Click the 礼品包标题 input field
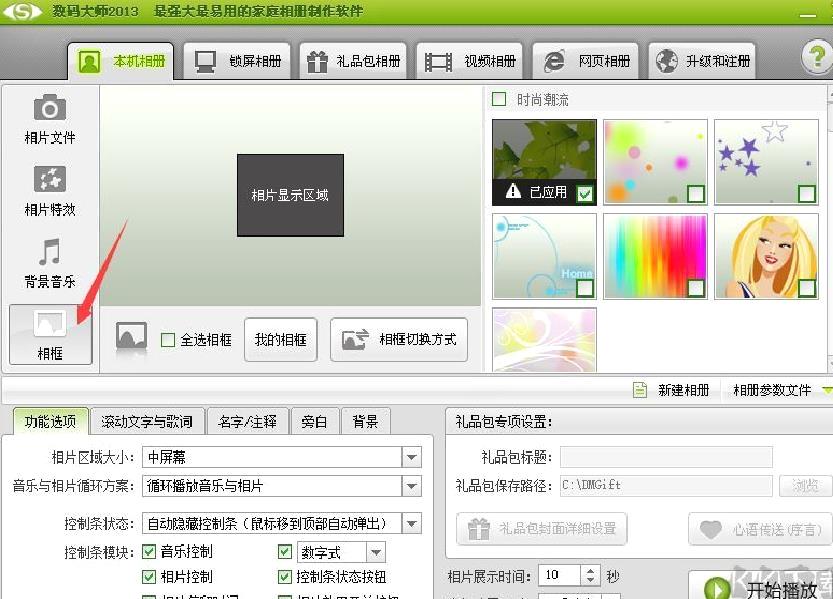Image resolution: width=833 pixels, height=599 pixels. coord(666,457)
